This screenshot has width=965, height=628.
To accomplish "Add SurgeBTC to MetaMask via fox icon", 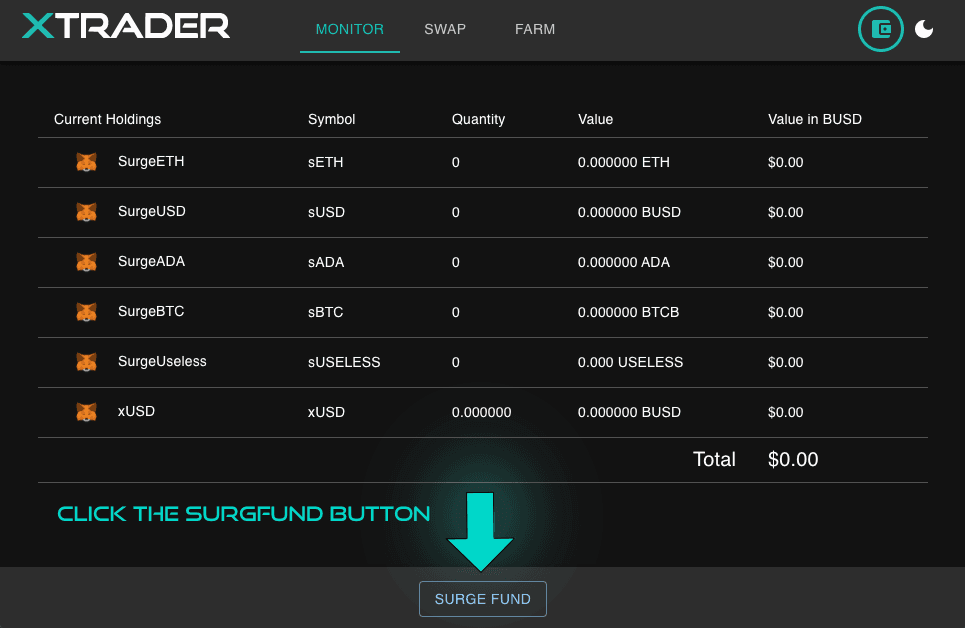I will pos(86,312).
